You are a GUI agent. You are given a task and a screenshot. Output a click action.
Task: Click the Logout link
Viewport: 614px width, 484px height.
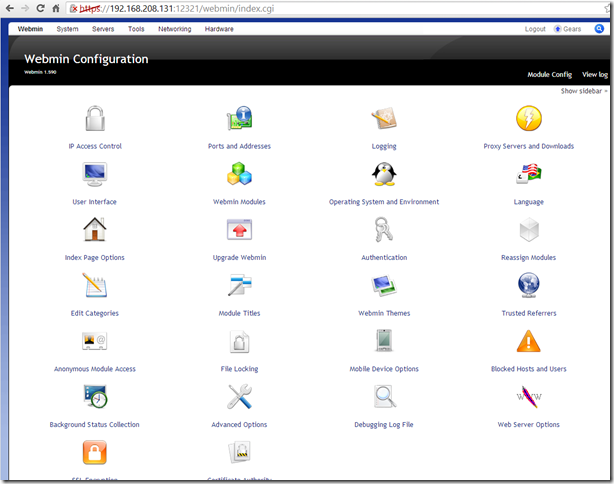click(535, 29)
